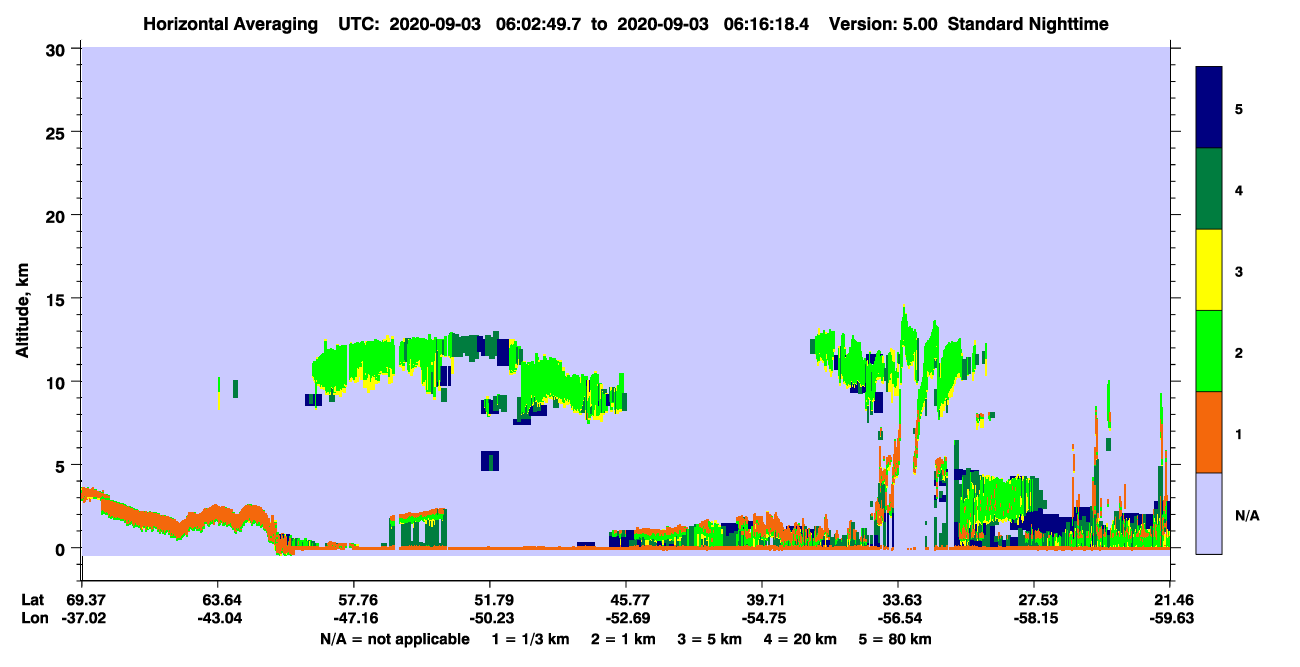Click colorbar label 2
Screen dimensions: 1300x667
(1239, 352)
